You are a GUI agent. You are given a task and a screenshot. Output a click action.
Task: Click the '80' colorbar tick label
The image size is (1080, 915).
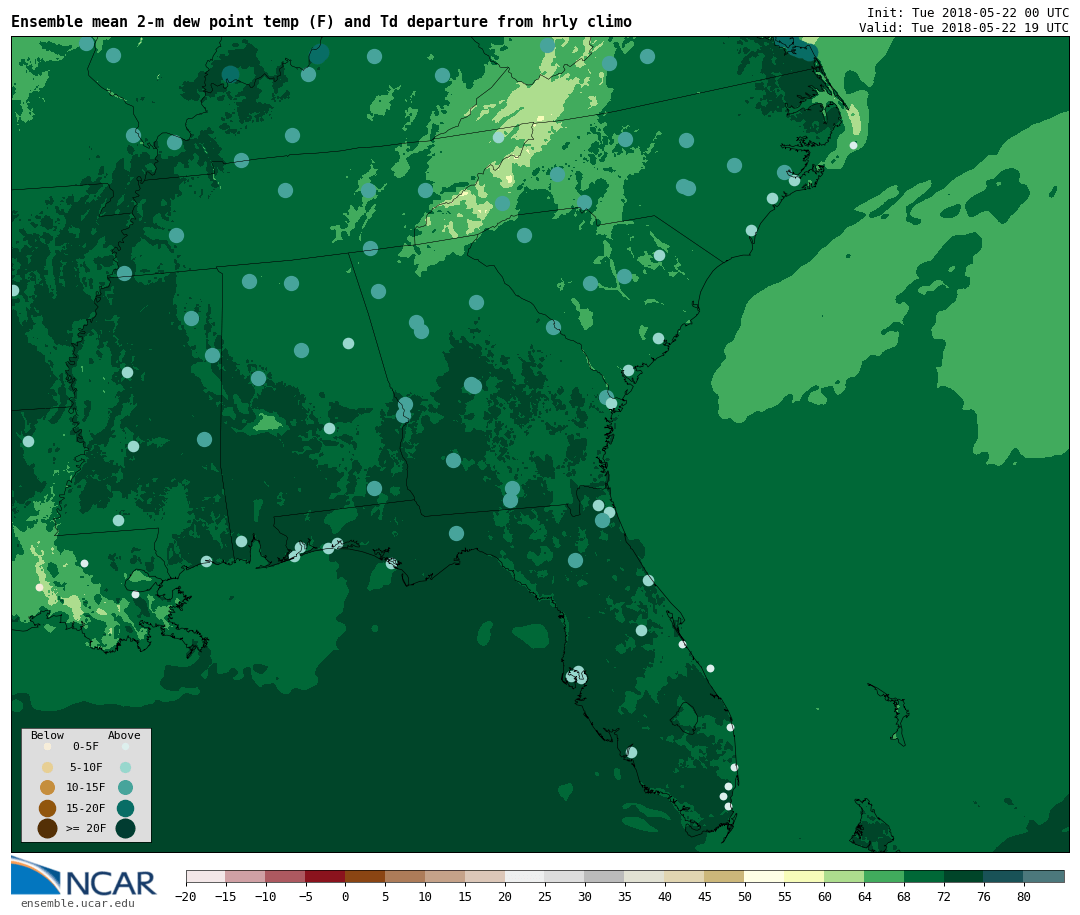coord(1024,896)
